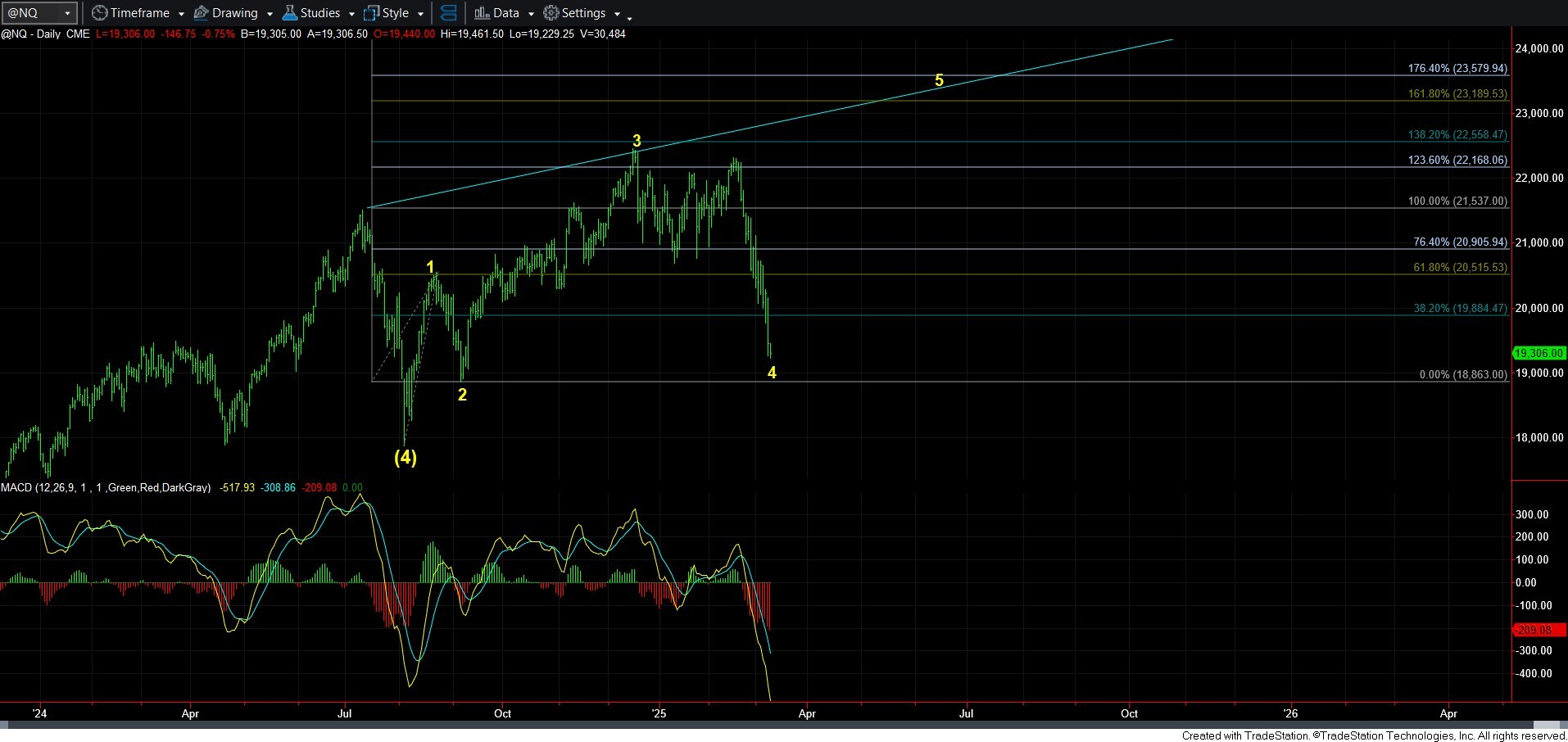Click the -0.75% change value

pos(219,34)
